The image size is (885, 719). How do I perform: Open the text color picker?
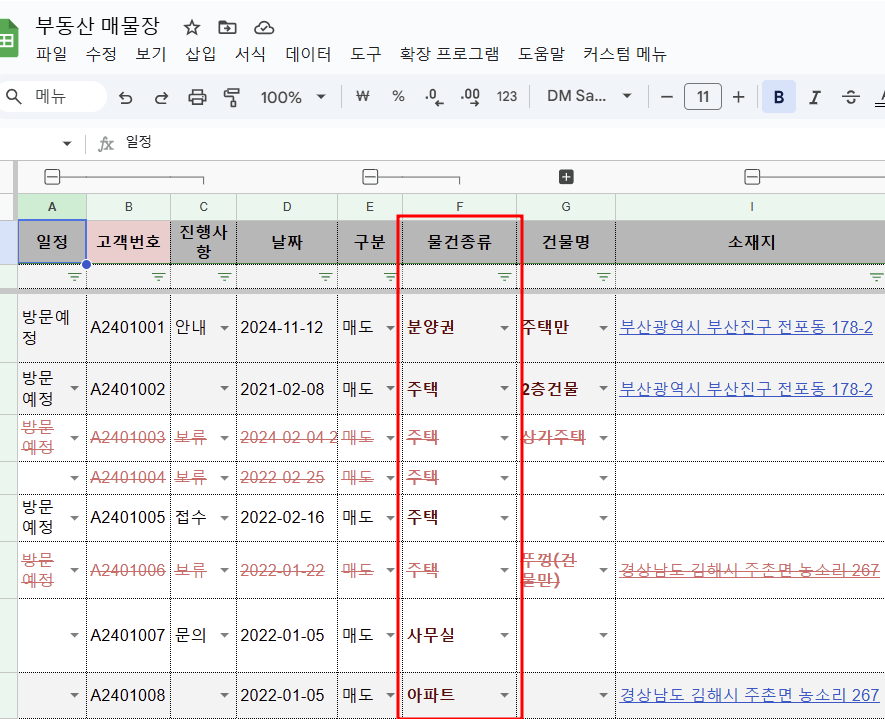879,98
